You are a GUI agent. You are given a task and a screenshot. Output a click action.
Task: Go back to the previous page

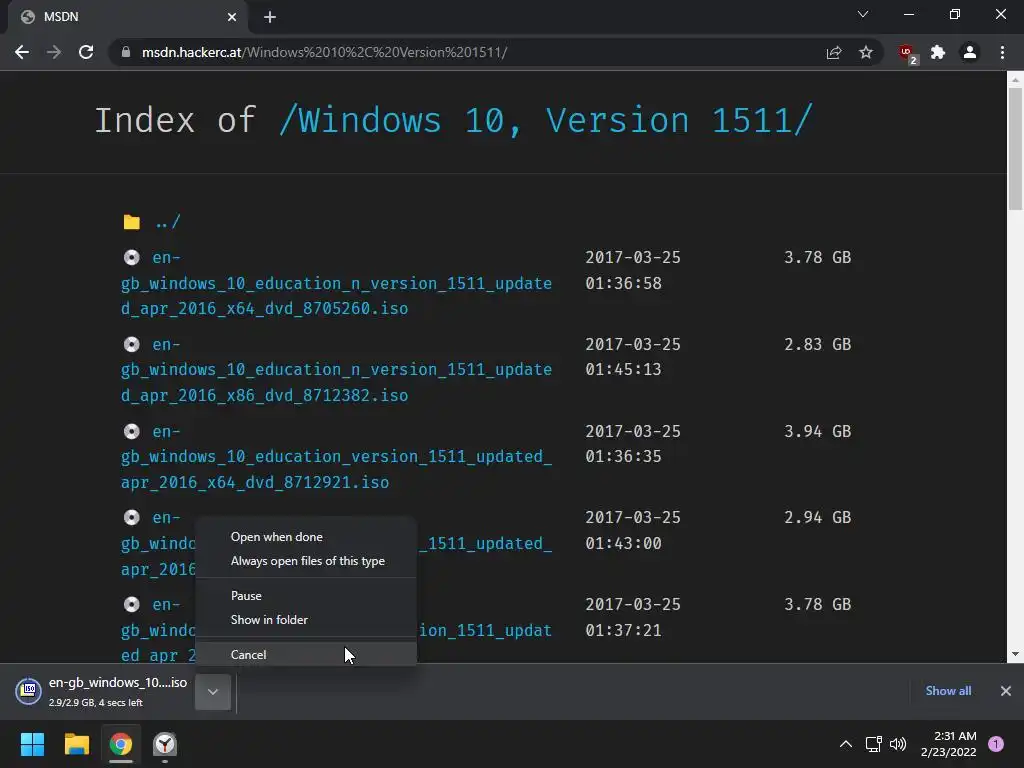coord(22,52)
